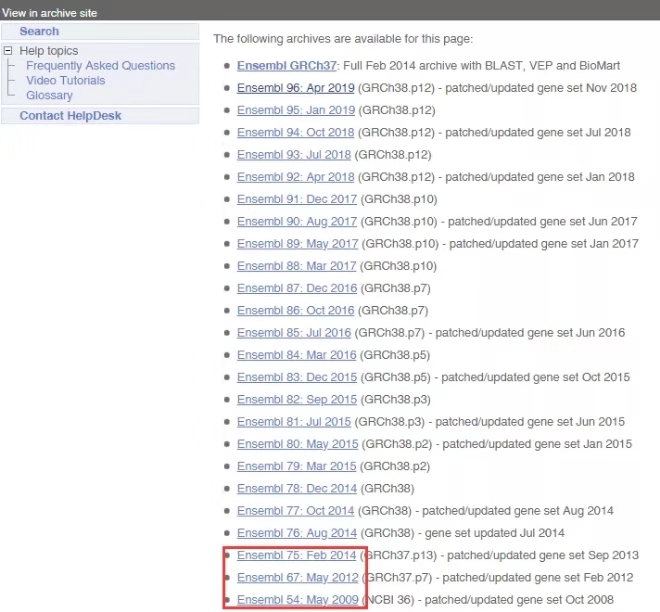Open Ensembl 92: Apr 2018 archive
The width and height of the screenshot is (660, 612).
[295, 177]
